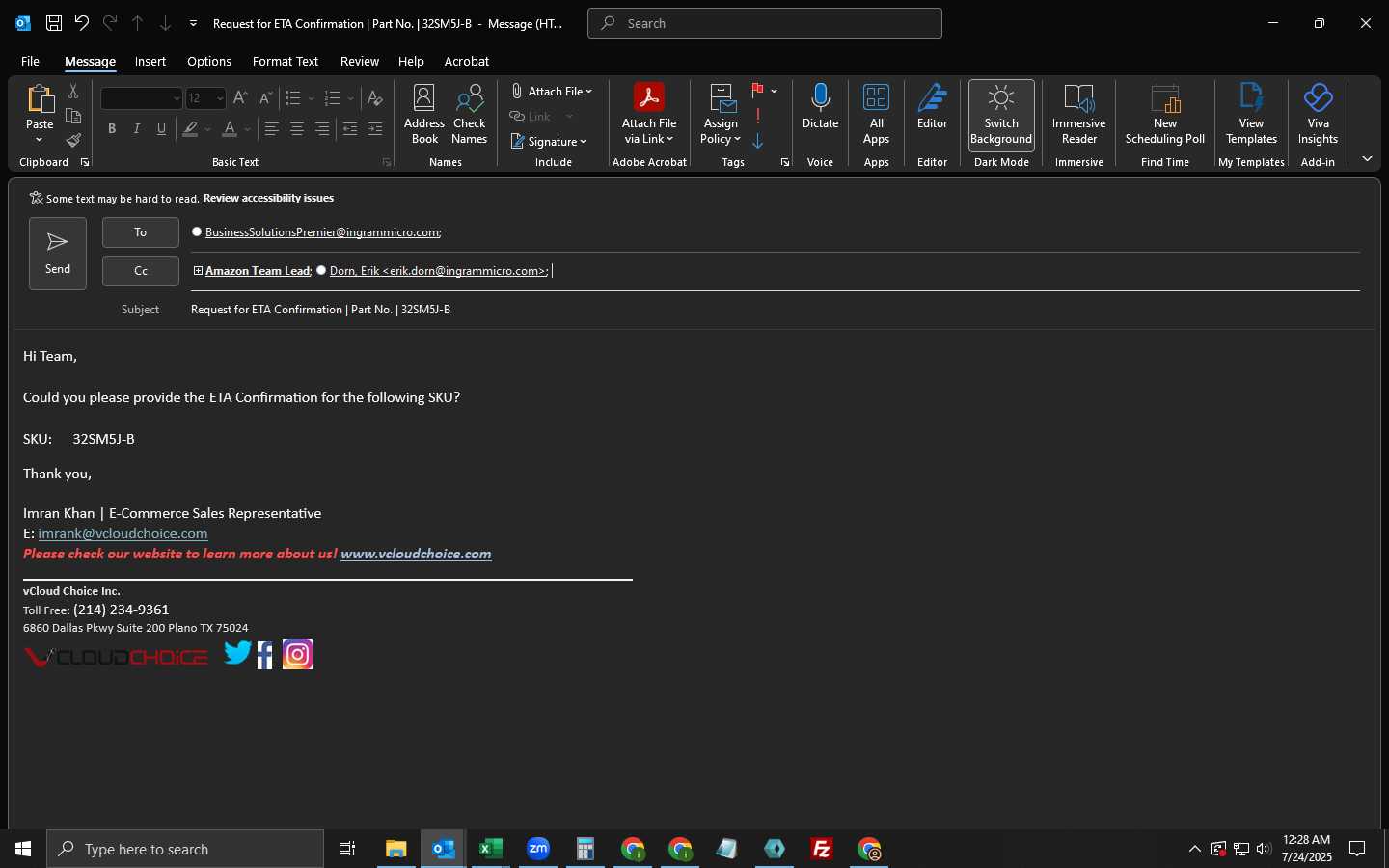Toggle Switch Background dark mode
This screenshot has height=868, width=1389.
click(1001, 115)
